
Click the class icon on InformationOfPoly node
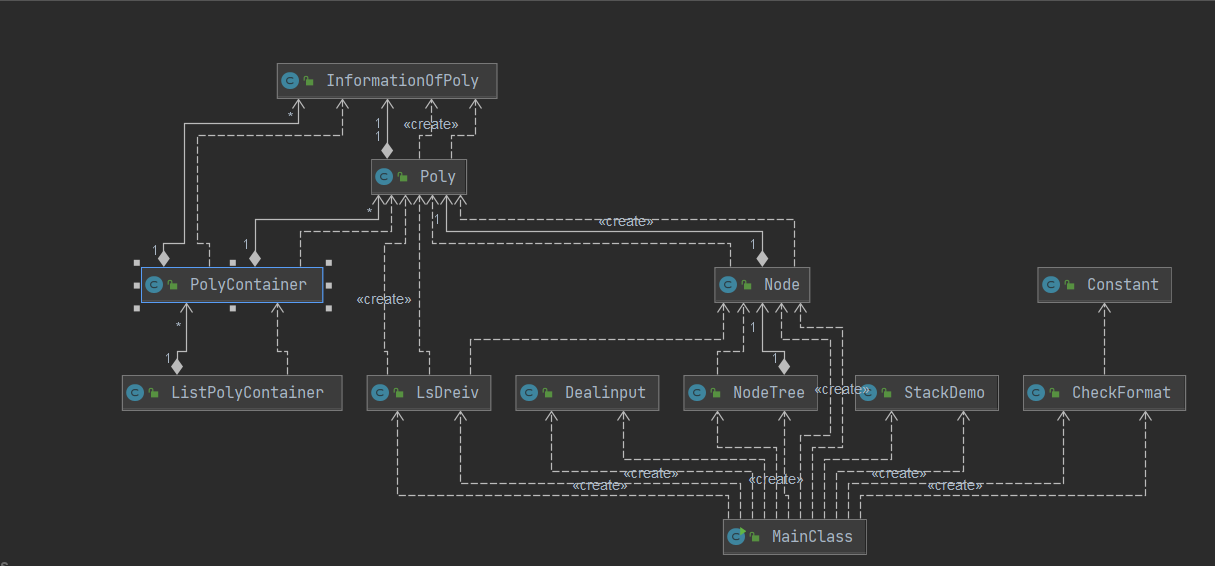[290, 81]
